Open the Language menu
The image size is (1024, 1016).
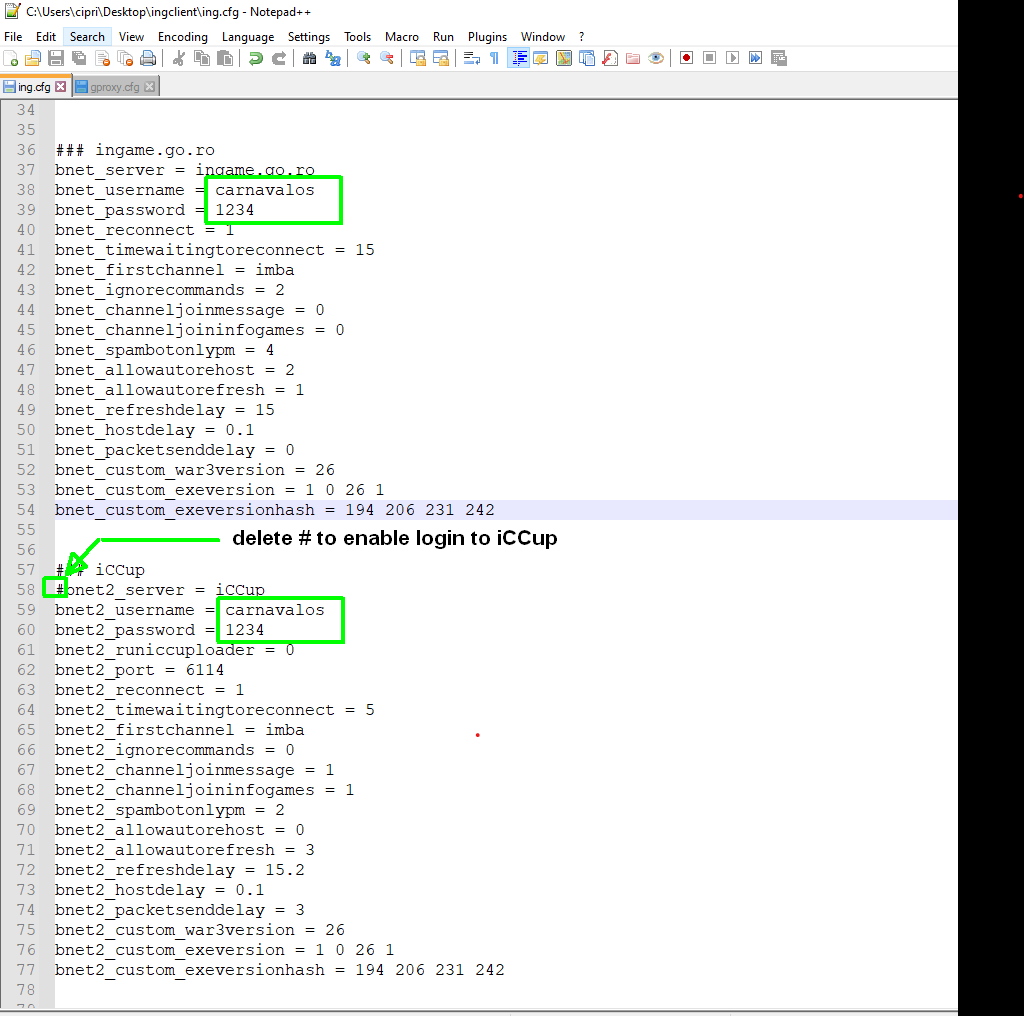pyautogui.click(x=247, y=37)
